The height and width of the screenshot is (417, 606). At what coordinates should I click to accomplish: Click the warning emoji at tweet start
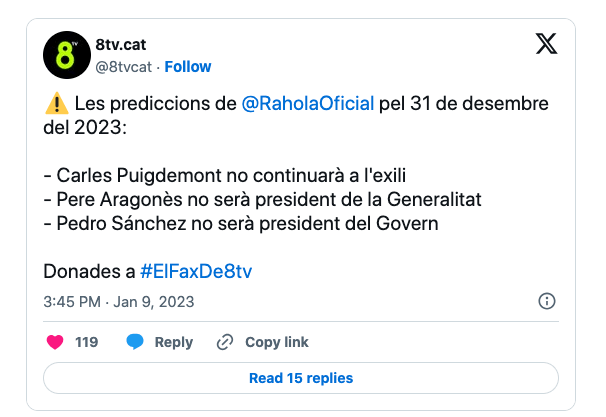pos(56,104)
